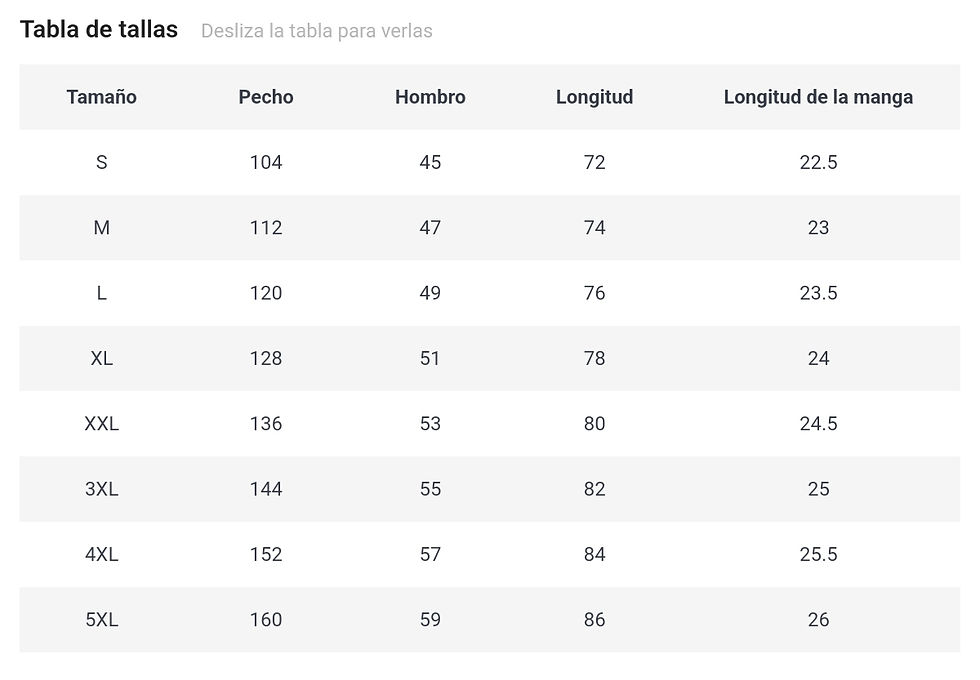Select the M size row label
Viewport: 980px width, 680px height.
tap(101, 228)
